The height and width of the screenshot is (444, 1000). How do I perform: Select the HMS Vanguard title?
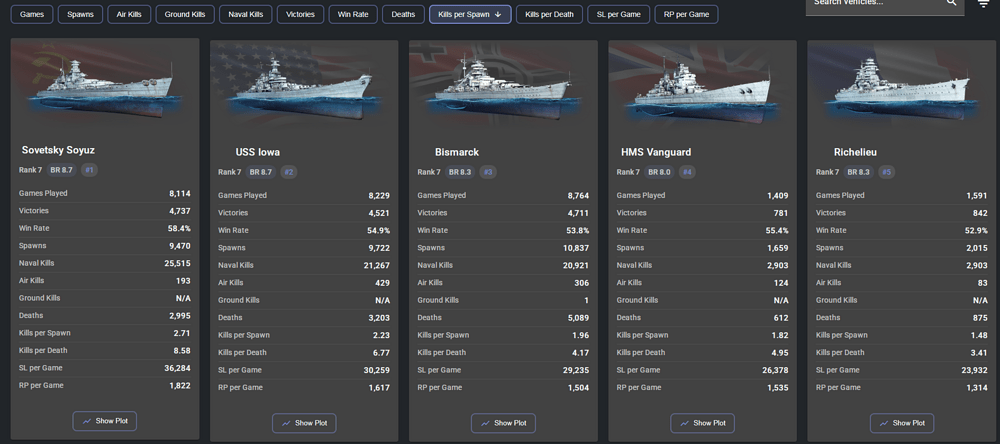point(656,152)
